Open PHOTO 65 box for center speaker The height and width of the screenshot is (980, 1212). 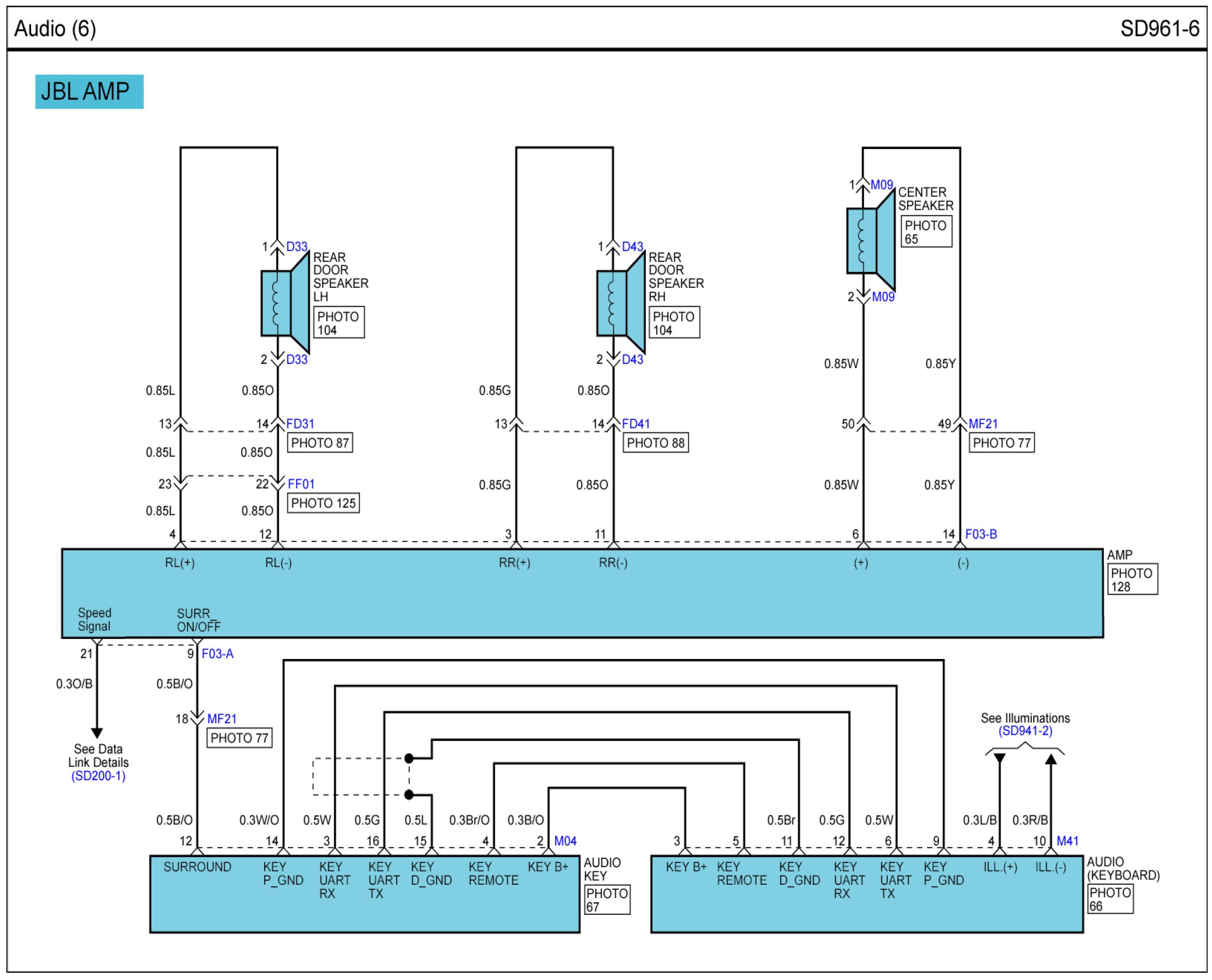(x=926, y=231)
